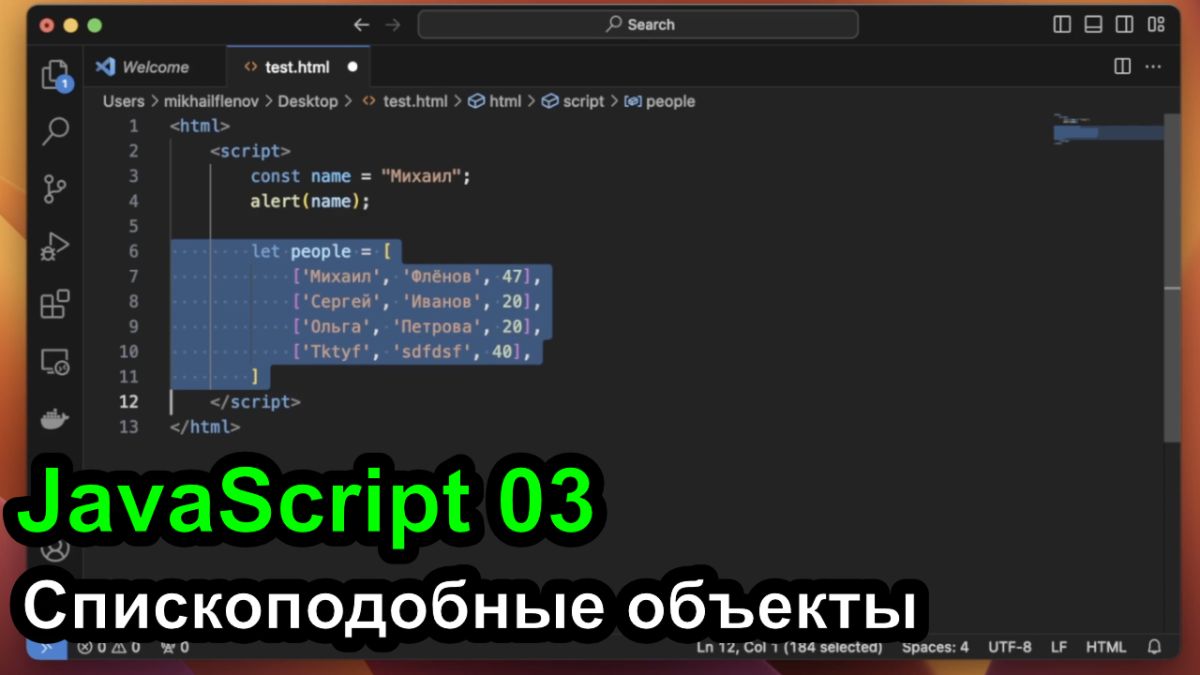This screenshot has width=1200, height=675.
Task: Open the Explorer view in the activity bar
Action: pyautogui.click(x=55, y=74)
